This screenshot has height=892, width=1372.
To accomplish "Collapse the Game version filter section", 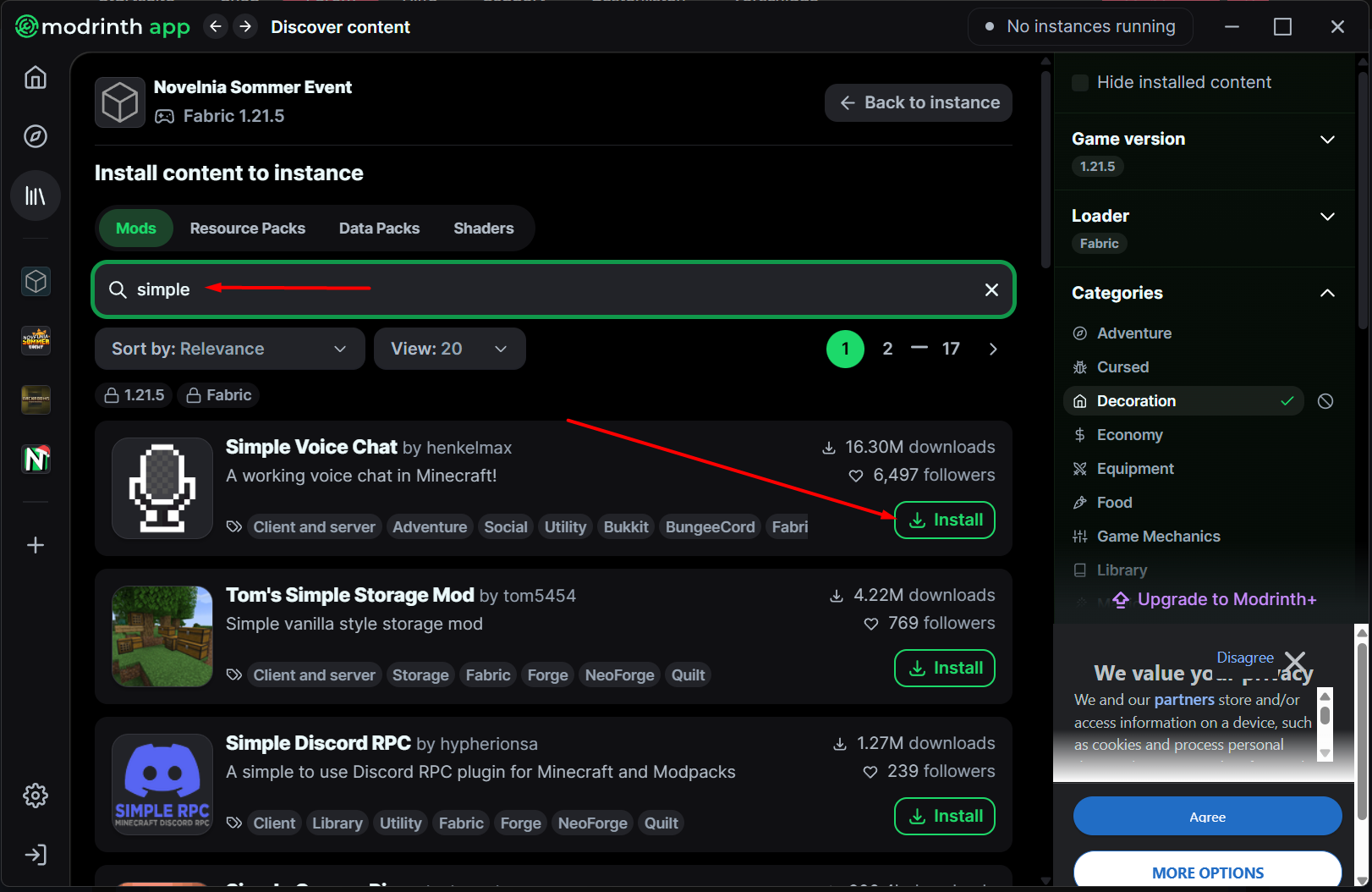I will 1327,140.
